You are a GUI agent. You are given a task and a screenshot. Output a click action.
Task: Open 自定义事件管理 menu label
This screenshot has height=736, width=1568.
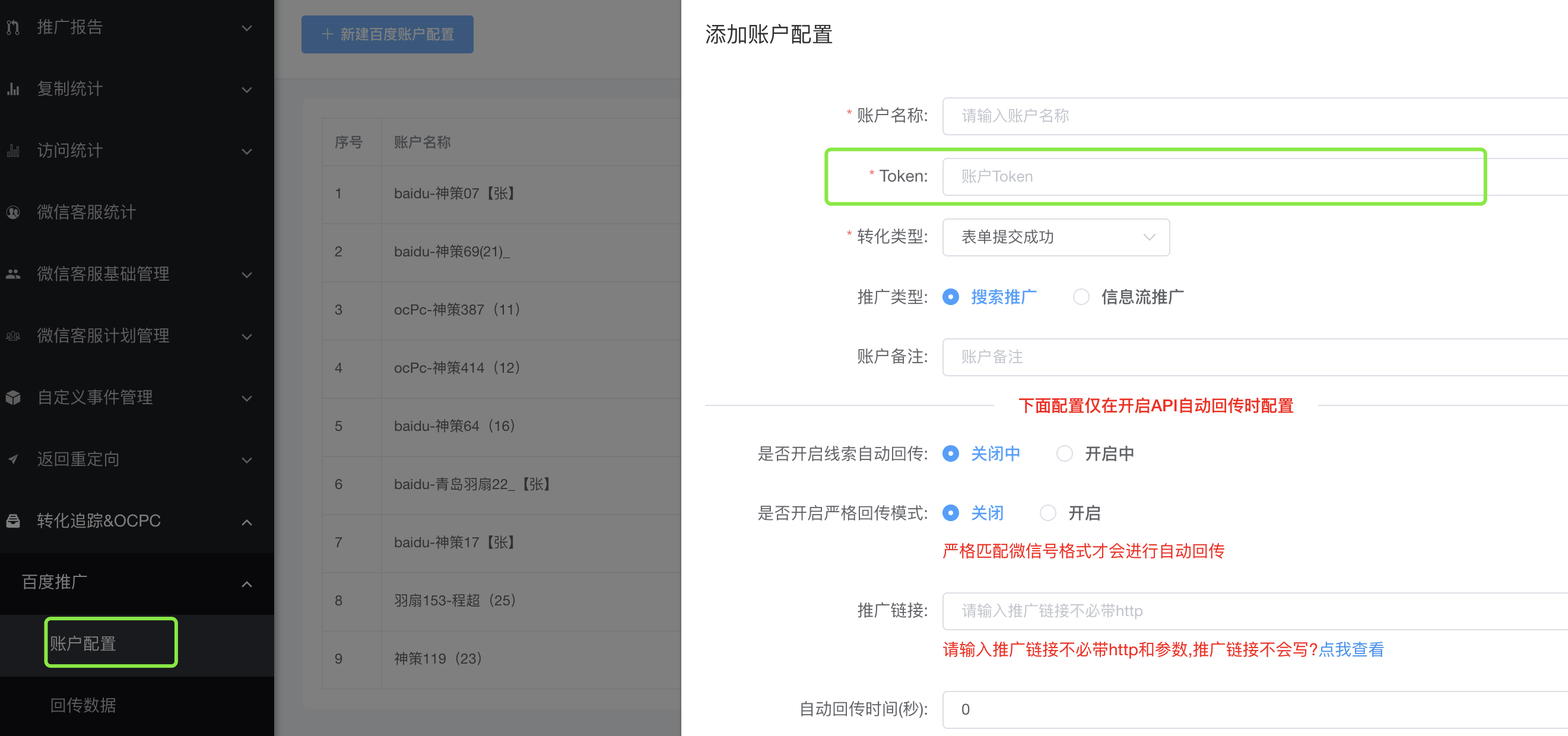coord(95,397)
